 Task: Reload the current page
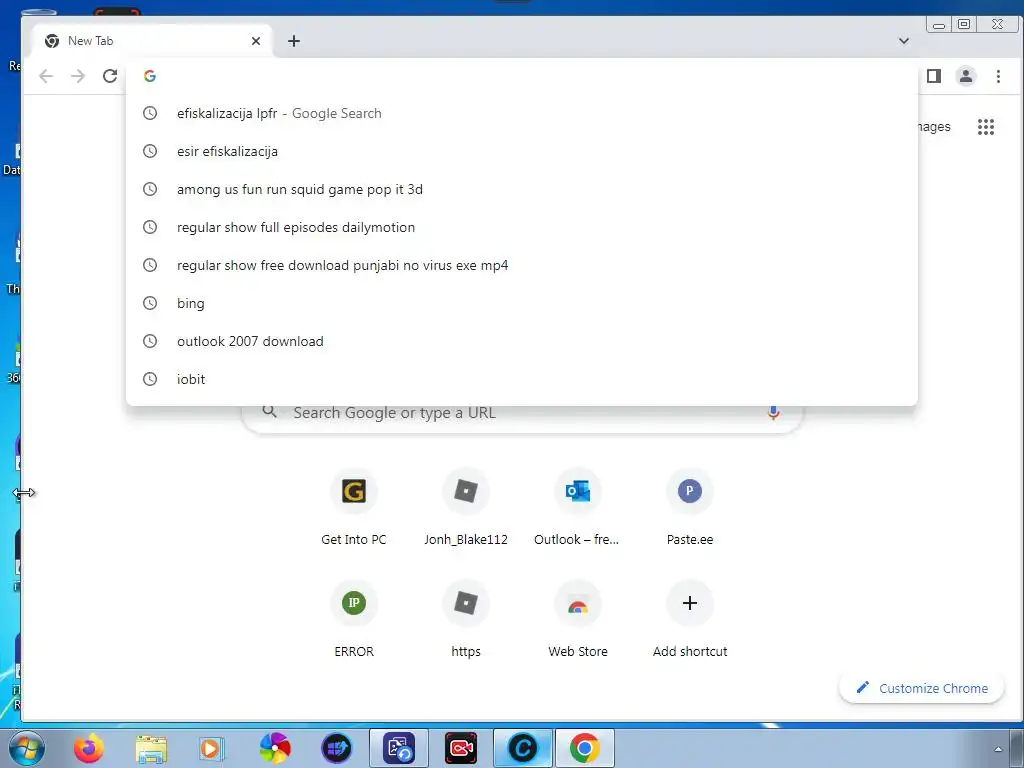[110, 76]
